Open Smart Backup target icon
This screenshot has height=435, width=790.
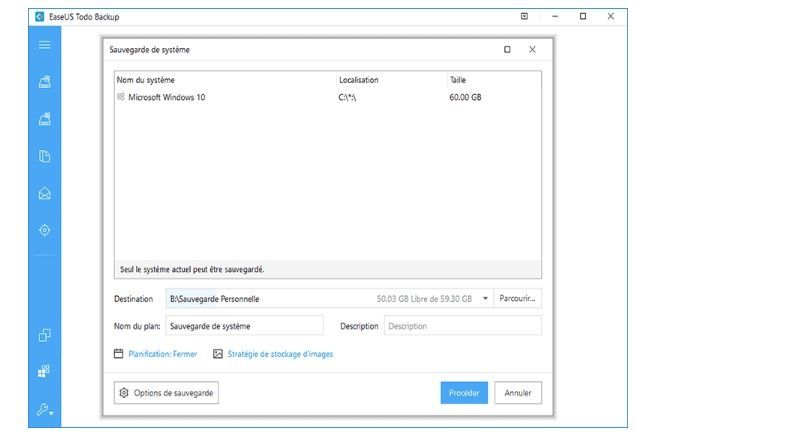(x=44, y=230)
